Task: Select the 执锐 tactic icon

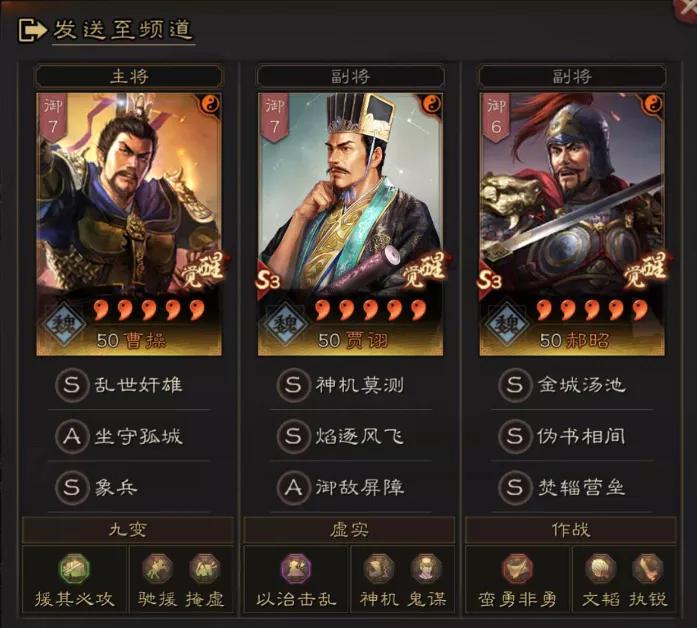Action: 648,568
